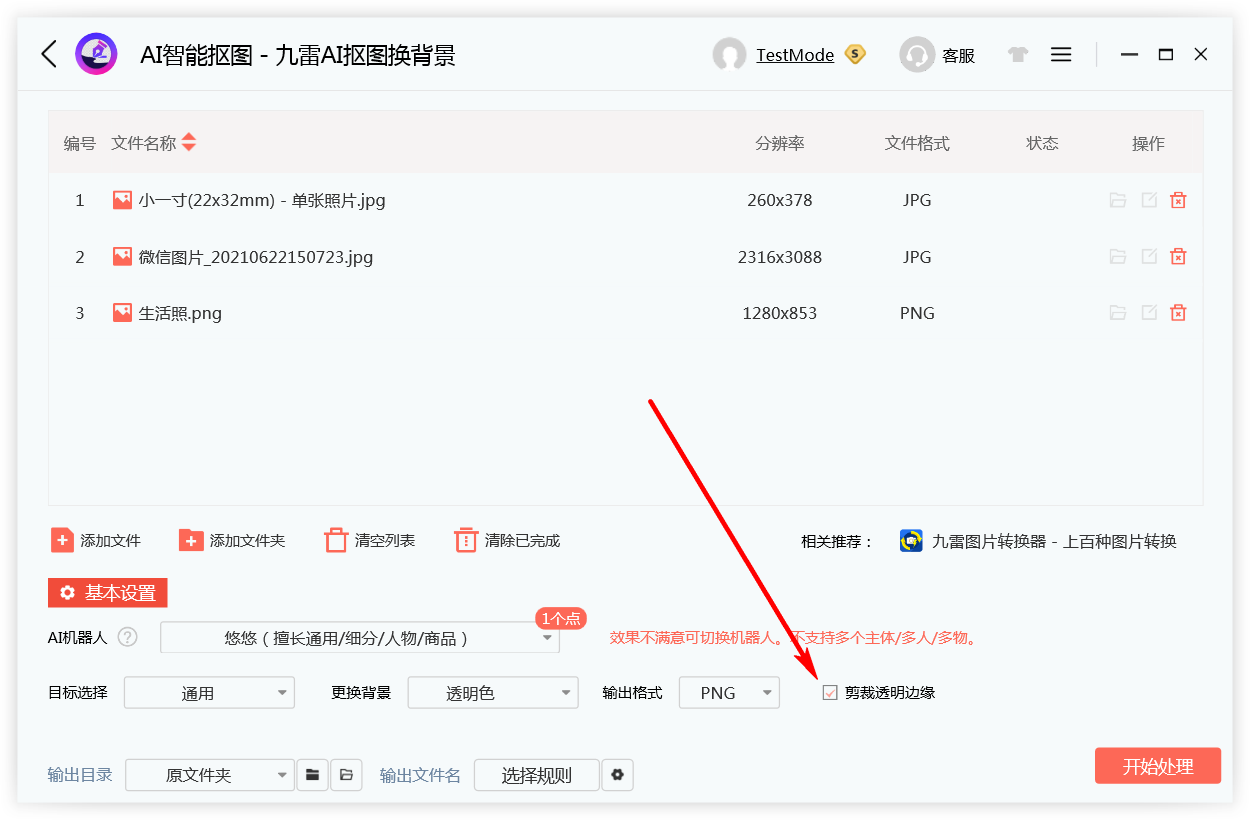Image resolution: width=1250 pixels, height=820 pixels.
Task: Open the hamburger main menu
Action: pos(1061,55)
